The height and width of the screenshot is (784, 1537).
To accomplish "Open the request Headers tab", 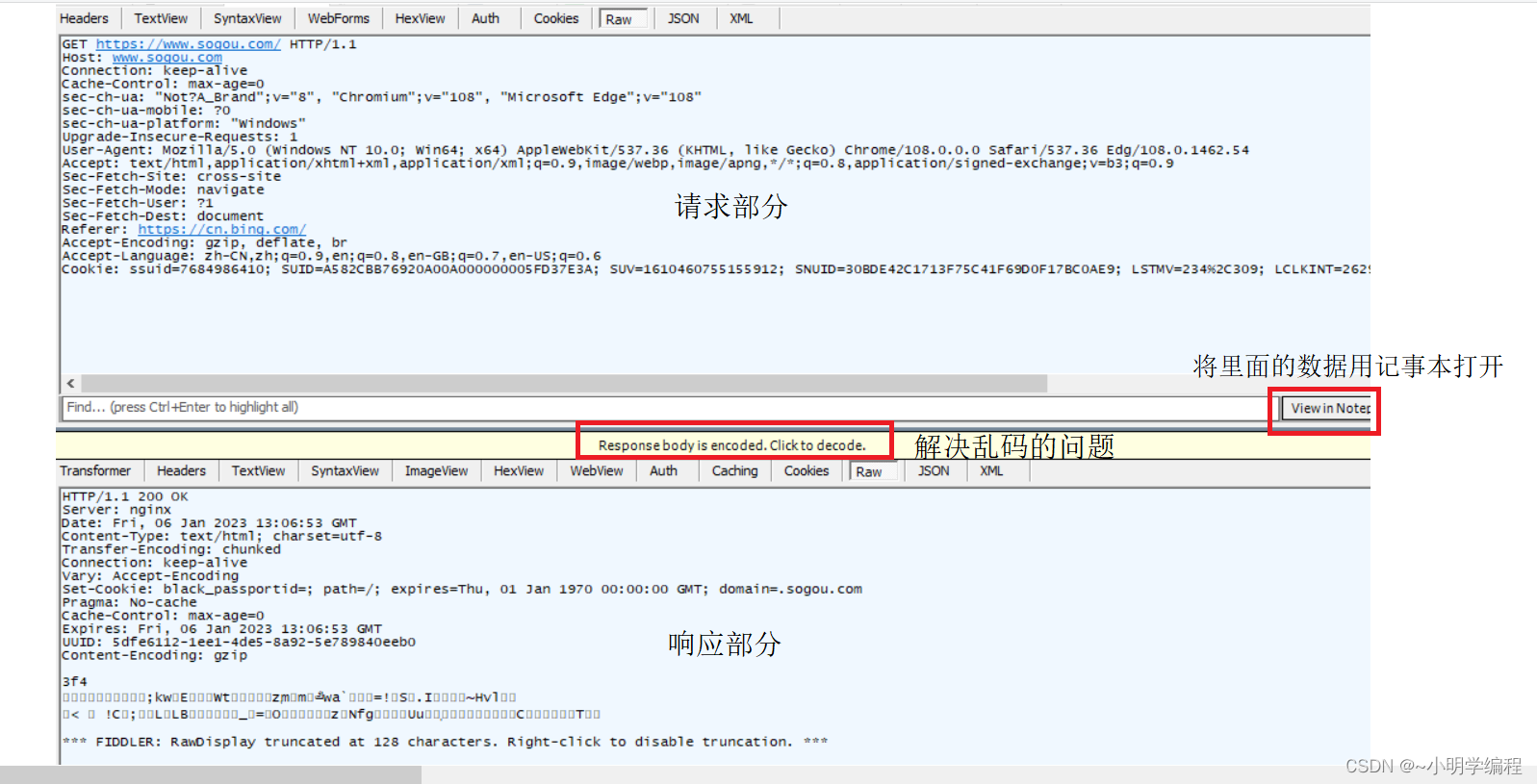I will pos(85,18).
